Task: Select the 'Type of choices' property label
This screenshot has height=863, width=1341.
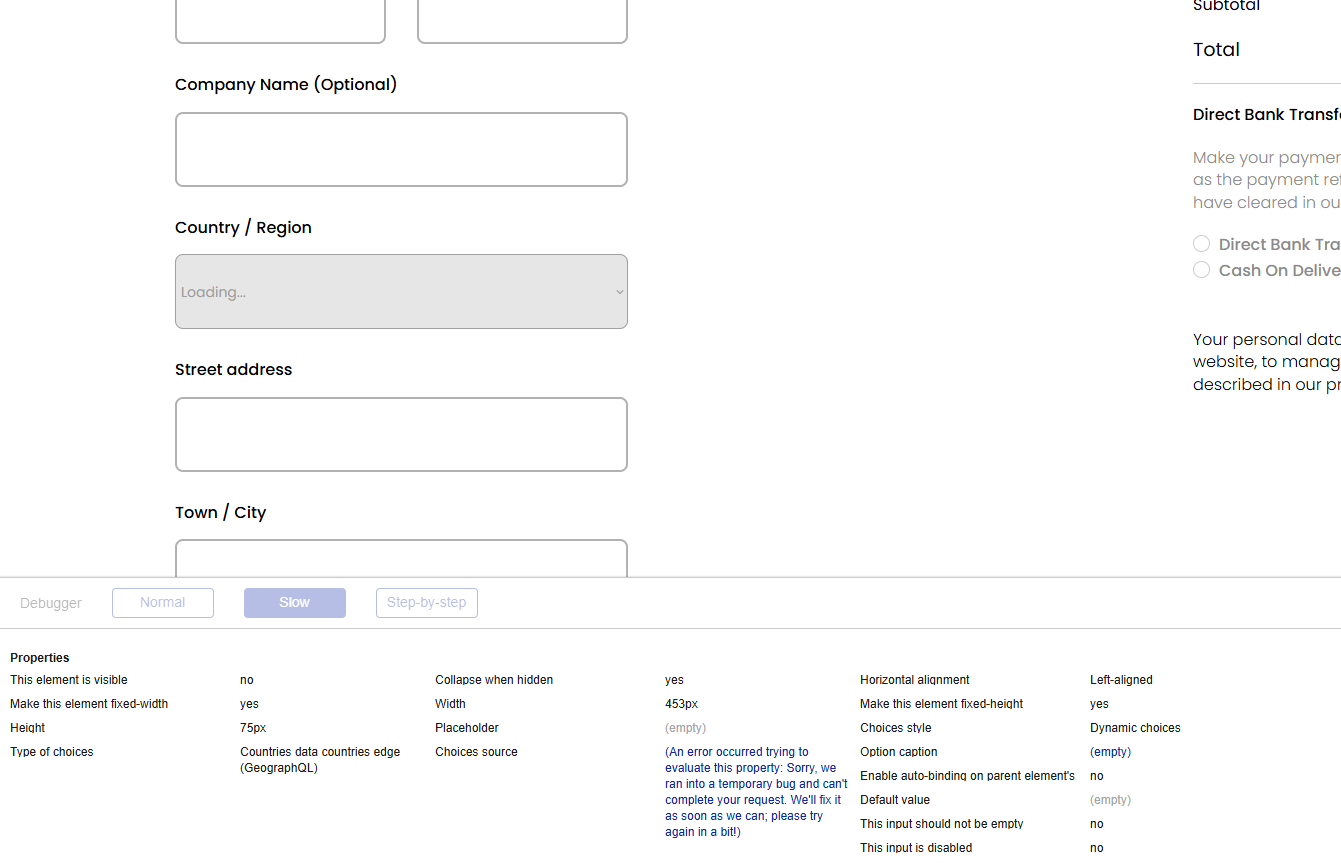Action: [x=52, y=752]
